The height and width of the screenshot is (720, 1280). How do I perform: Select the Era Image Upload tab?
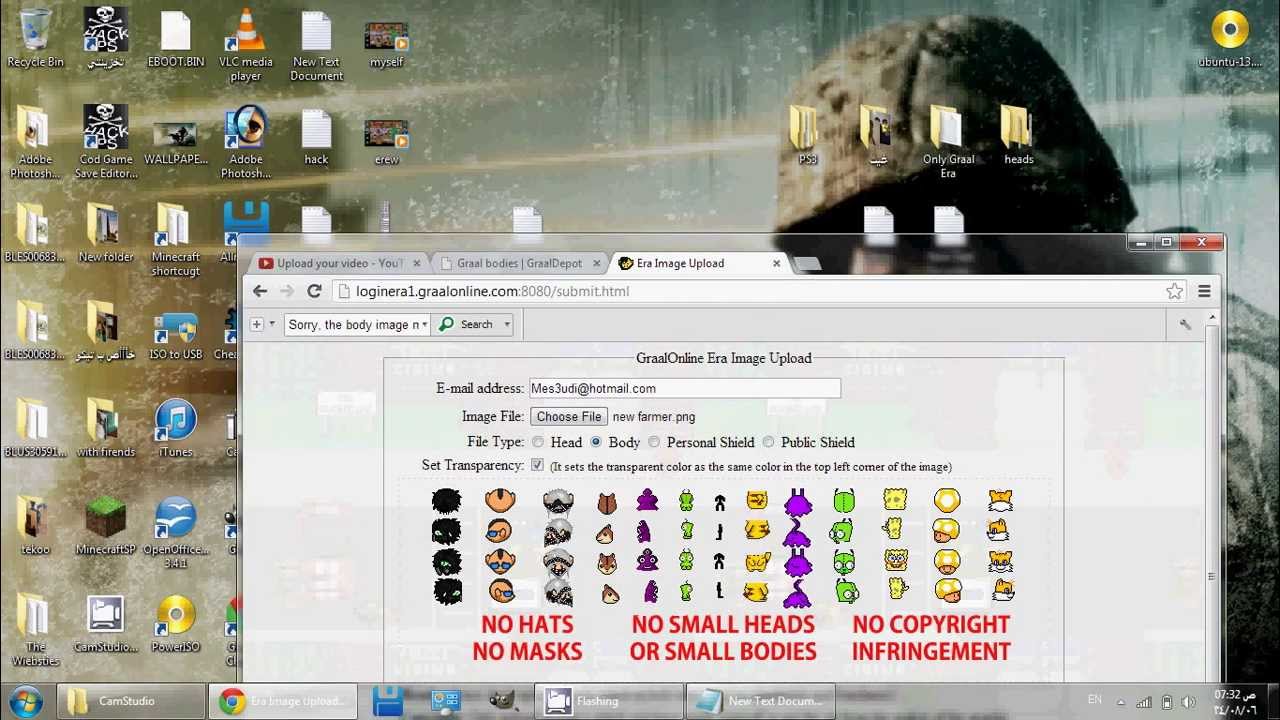coord(698,263)
